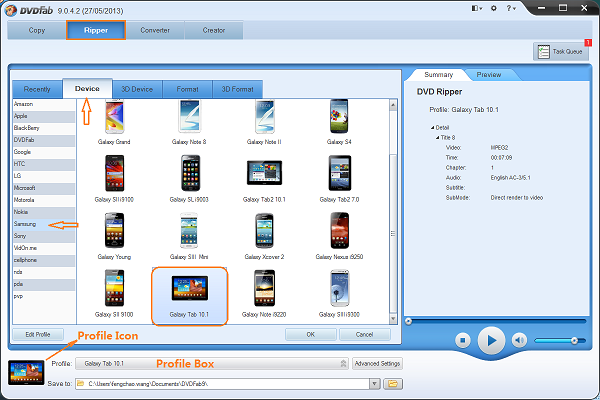Open the skin/layout menu in title bar
Screen dimensions: 600x400
(477, 8)
